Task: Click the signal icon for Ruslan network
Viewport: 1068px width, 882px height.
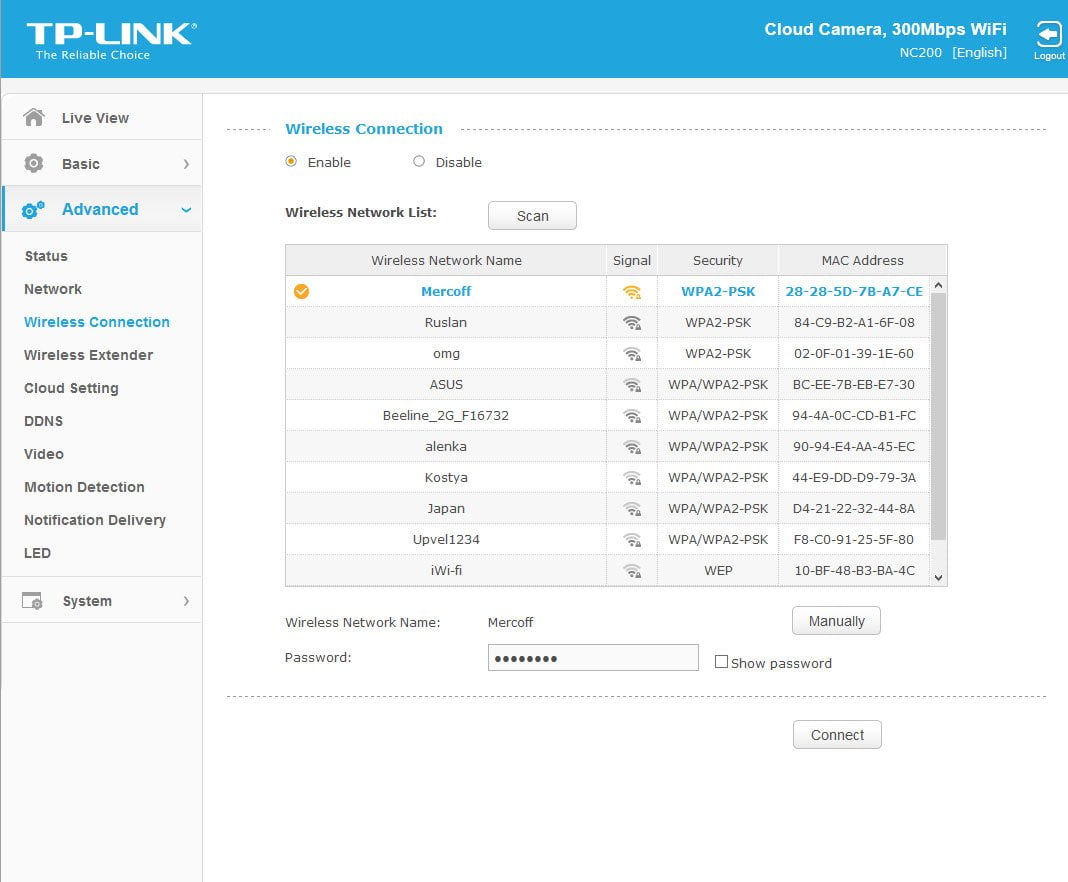Action: 632,323
